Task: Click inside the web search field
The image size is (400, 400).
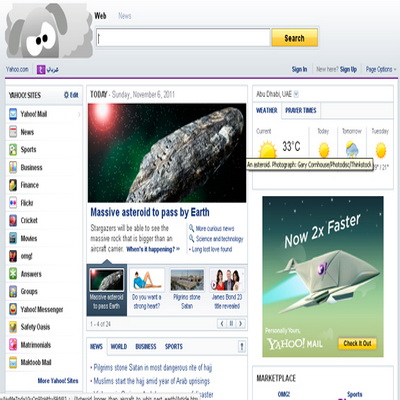Action: tap(183, 38)
